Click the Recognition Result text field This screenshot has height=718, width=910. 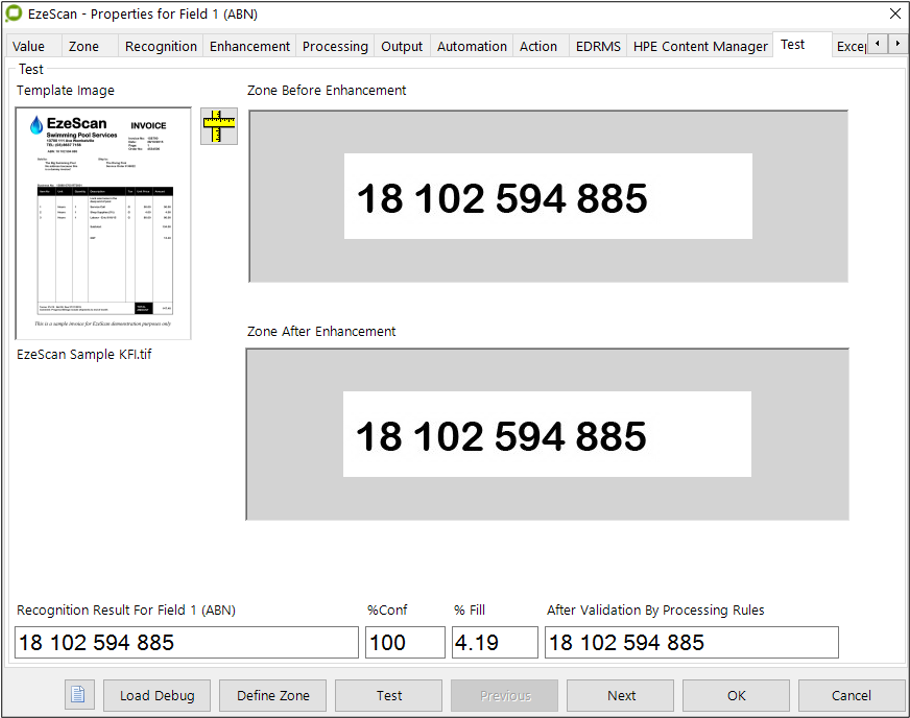[x=186, y=642]
